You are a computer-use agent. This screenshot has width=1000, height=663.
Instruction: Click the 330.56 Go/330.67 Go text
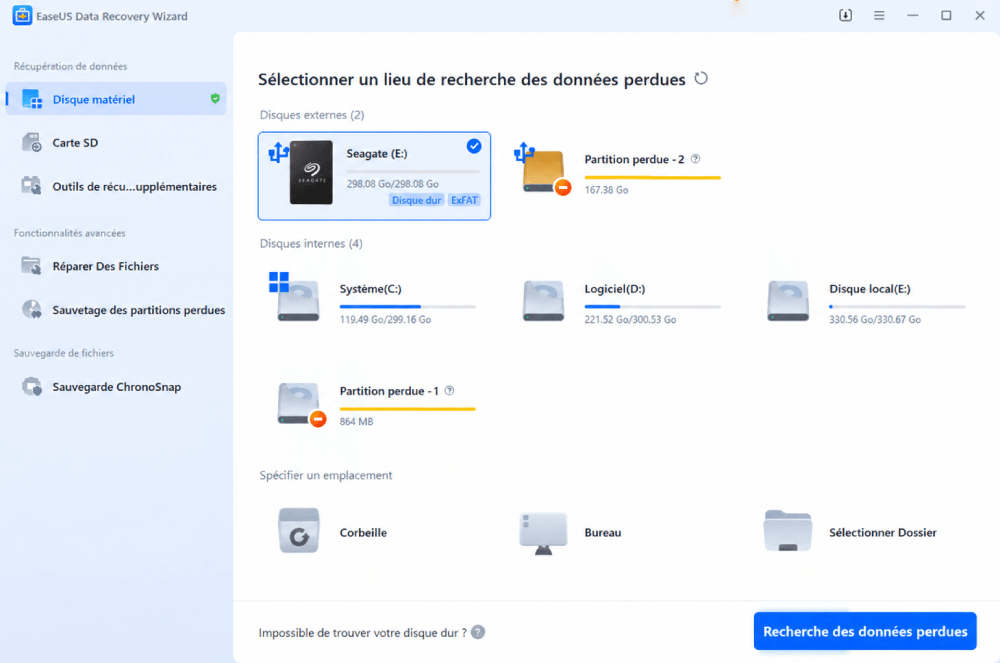click(875, 319)
